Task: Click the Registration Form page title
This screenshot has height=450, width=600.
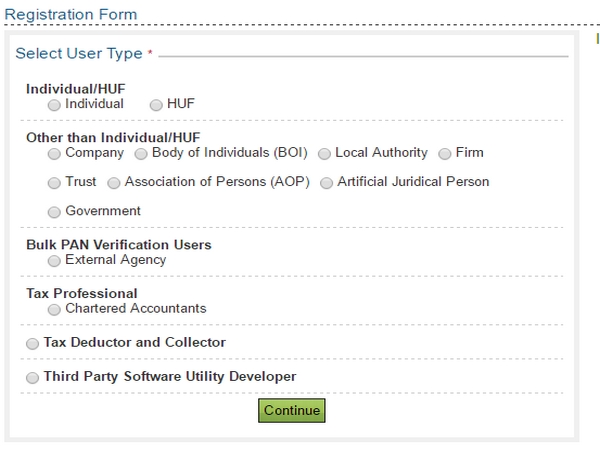Action: tap(70, 15)
